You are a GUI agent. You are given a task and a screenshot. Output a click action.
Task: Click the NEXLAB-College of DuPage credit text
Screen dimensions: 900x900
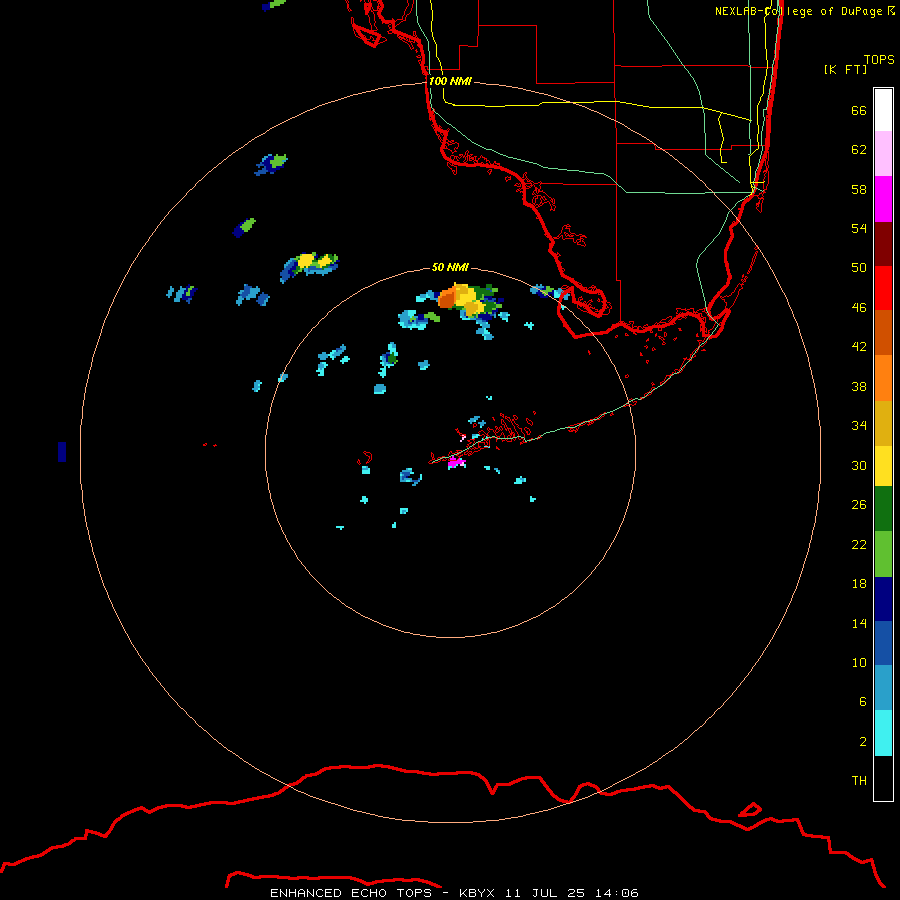pyautogui.click(x=805, y=11)
